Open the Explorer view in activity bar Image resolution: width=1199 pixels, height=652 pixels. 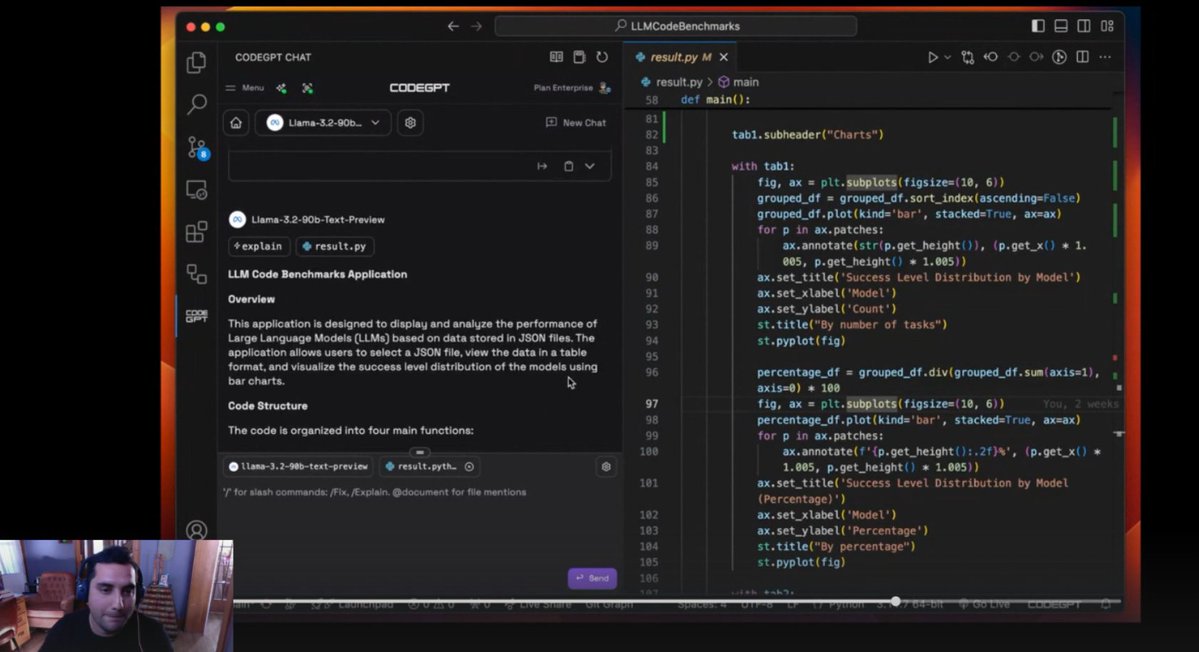pyautogui.click(x=197, y=62)
